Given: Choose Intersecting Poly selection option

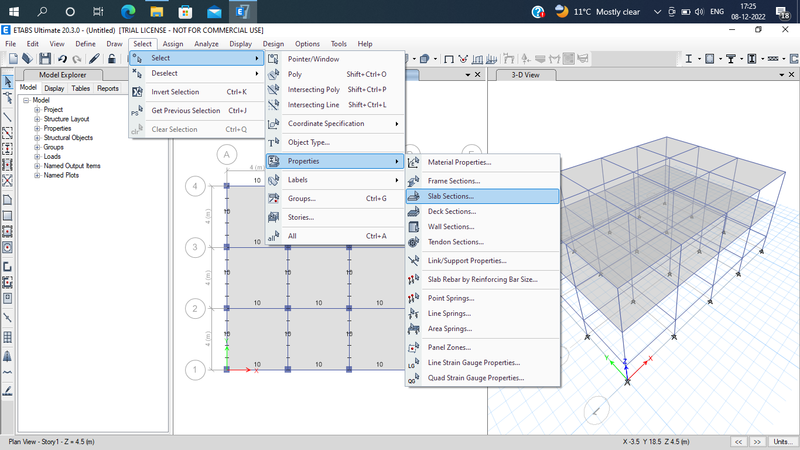Looking at the screenshot, I should (336, 89).
